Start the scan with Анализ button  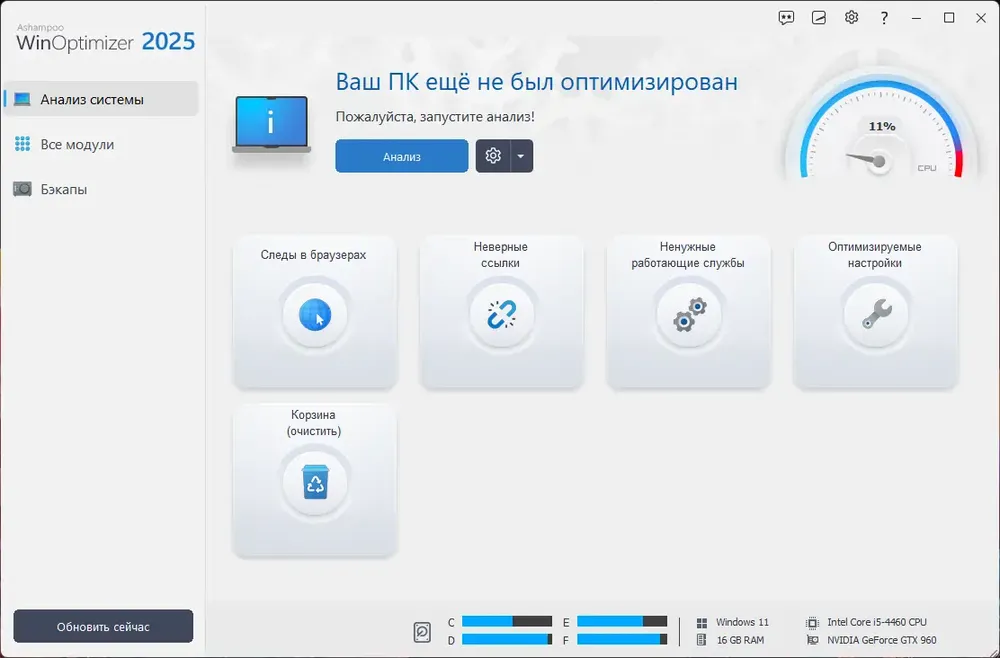pyautogui.click(x=402, y=156)
